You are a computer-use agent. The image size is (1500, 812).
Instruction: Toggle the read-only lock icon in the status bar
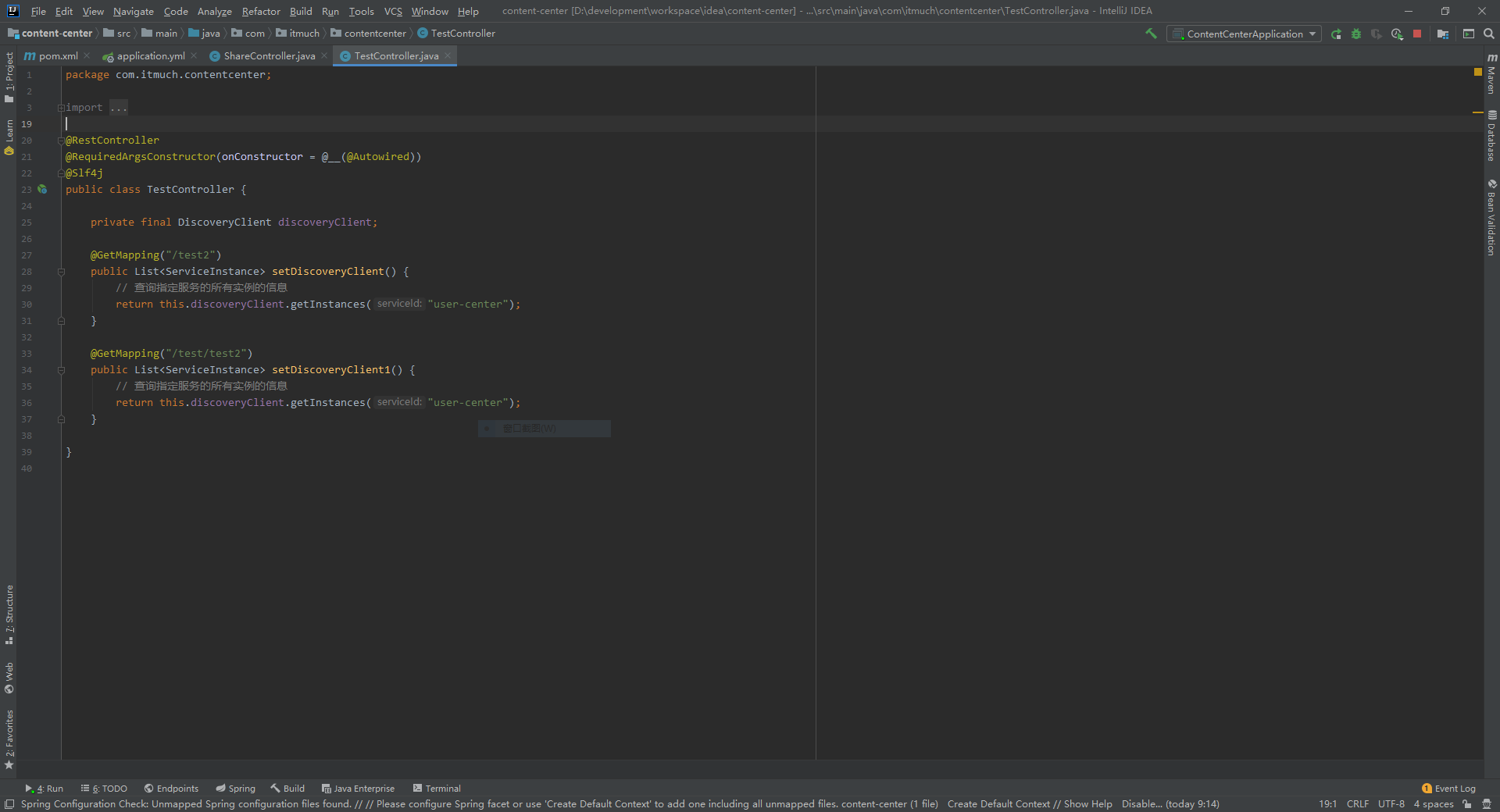pyautogui.click(x=1467, y=804)
